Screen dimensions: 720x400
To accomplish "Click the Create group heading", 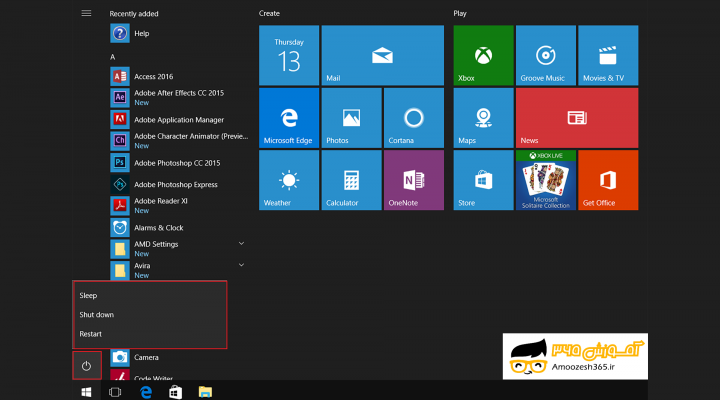I will pyautogui.click(x=269, y=13).
